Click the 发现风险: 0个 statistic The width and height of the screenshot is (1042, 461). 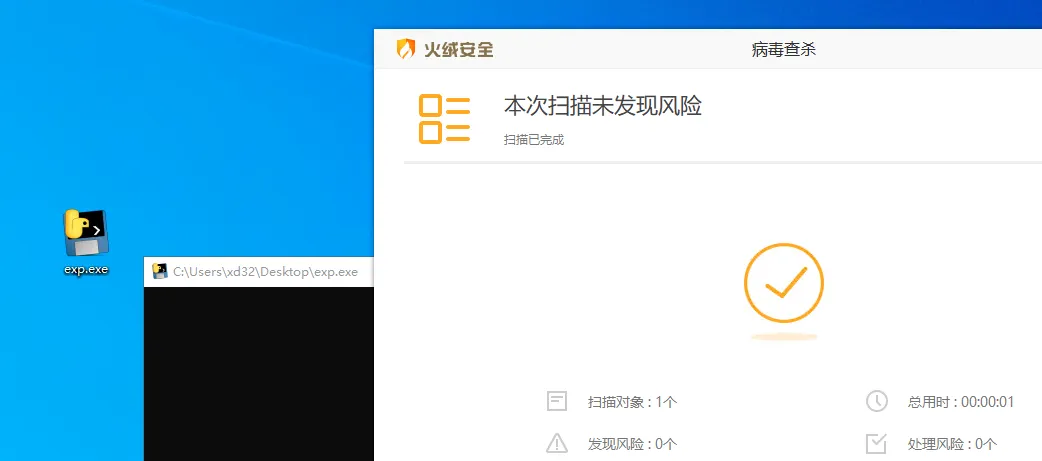click(x=633, y=443)
